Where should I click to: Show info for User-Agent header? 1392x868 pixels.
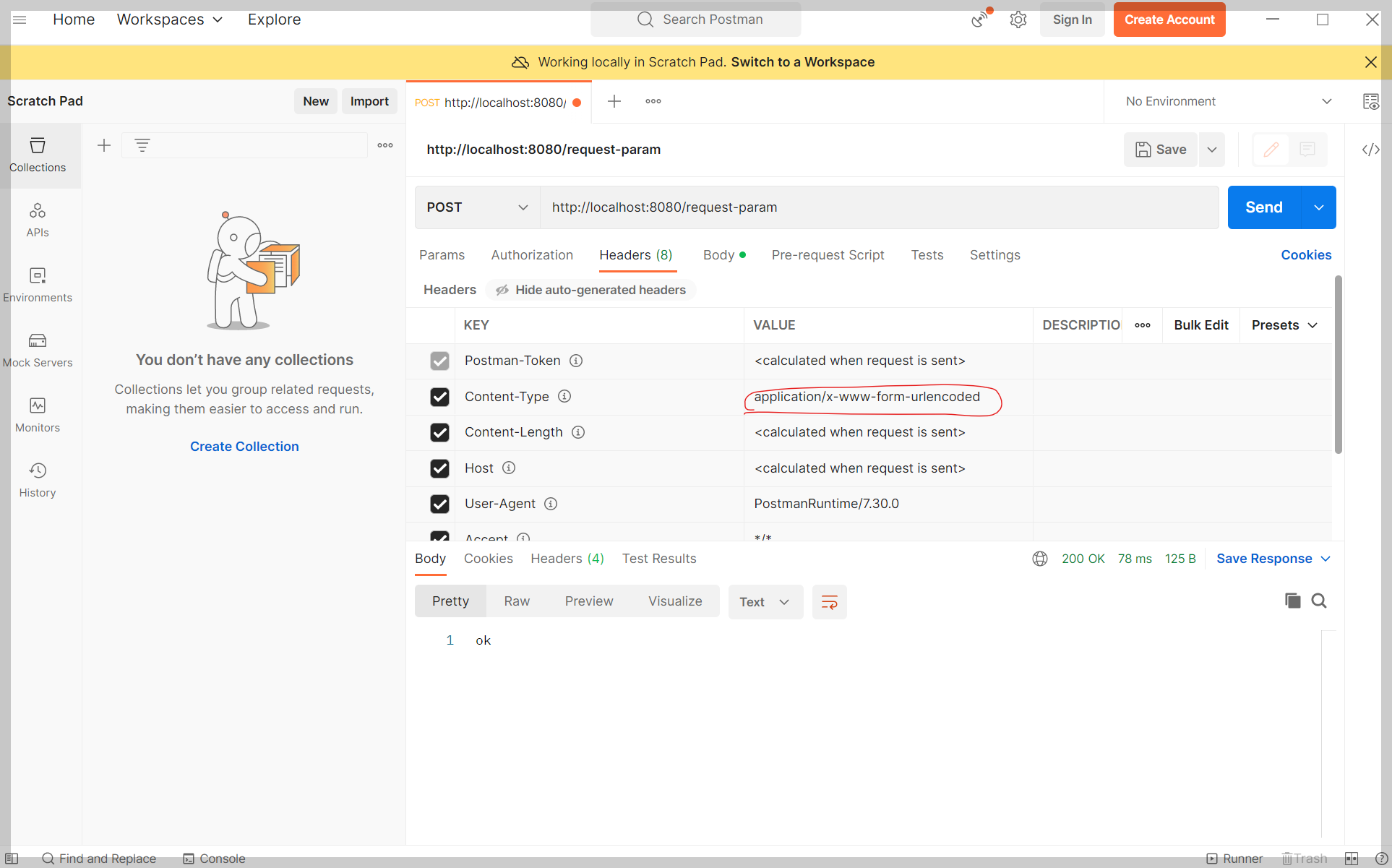pos(551,504)
